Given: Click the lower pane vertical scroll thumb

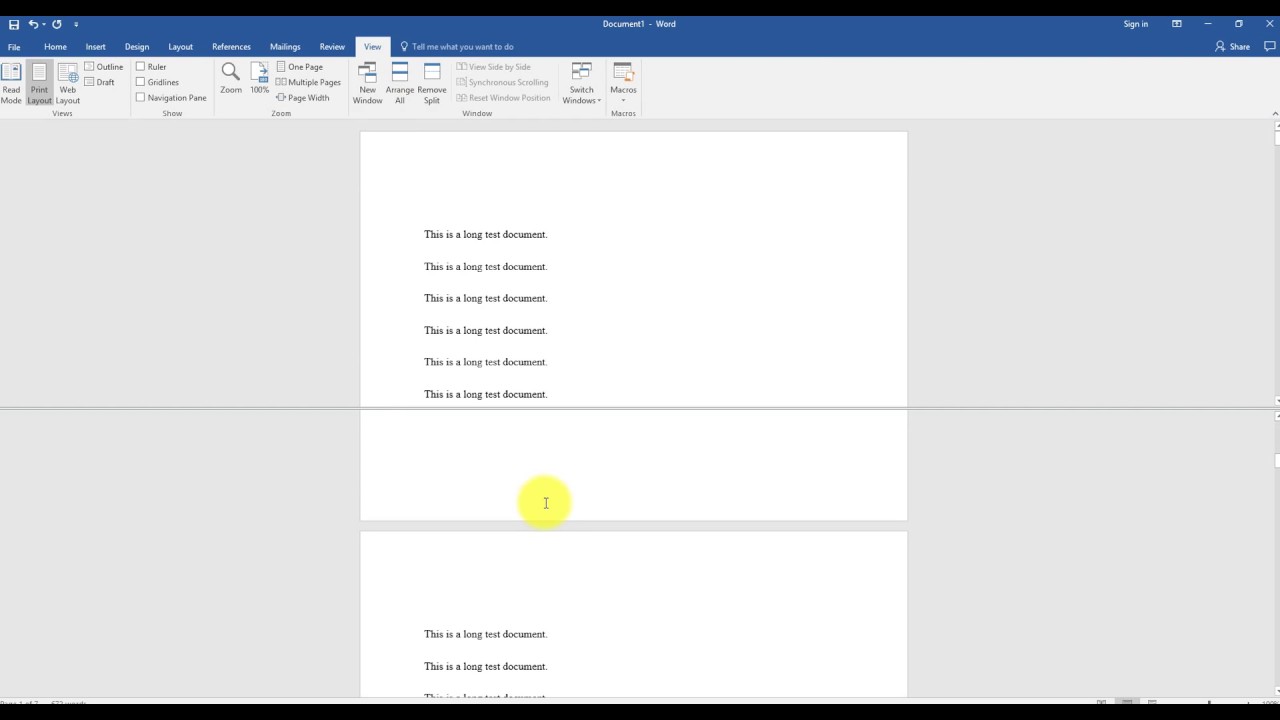Looking at the screenshot, I should click(1276, 461).
